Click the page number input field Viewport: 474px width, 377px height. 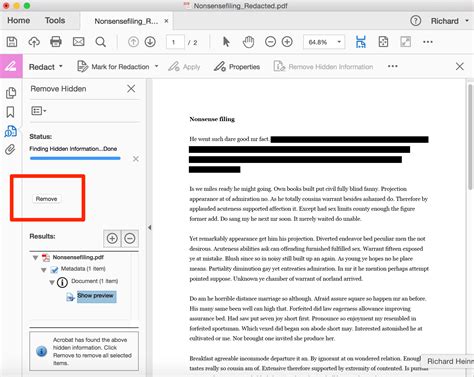click(175, 42)
